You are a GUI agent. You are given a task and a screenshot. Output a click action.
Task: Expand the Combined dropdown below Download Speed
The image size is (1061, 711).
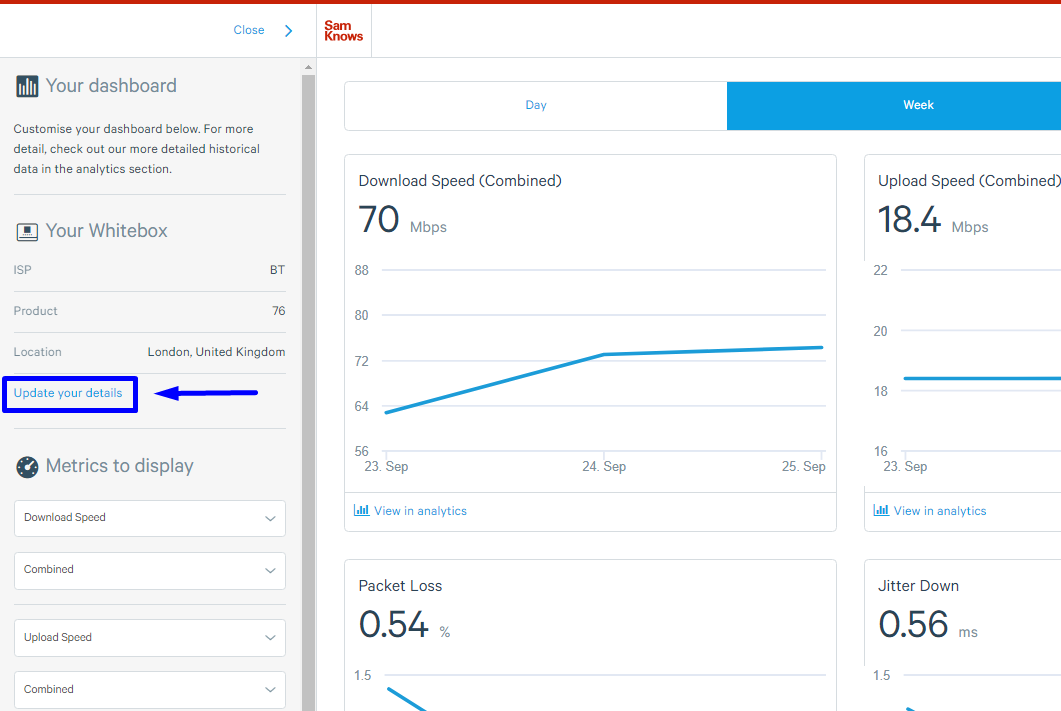tap(150, 570)
